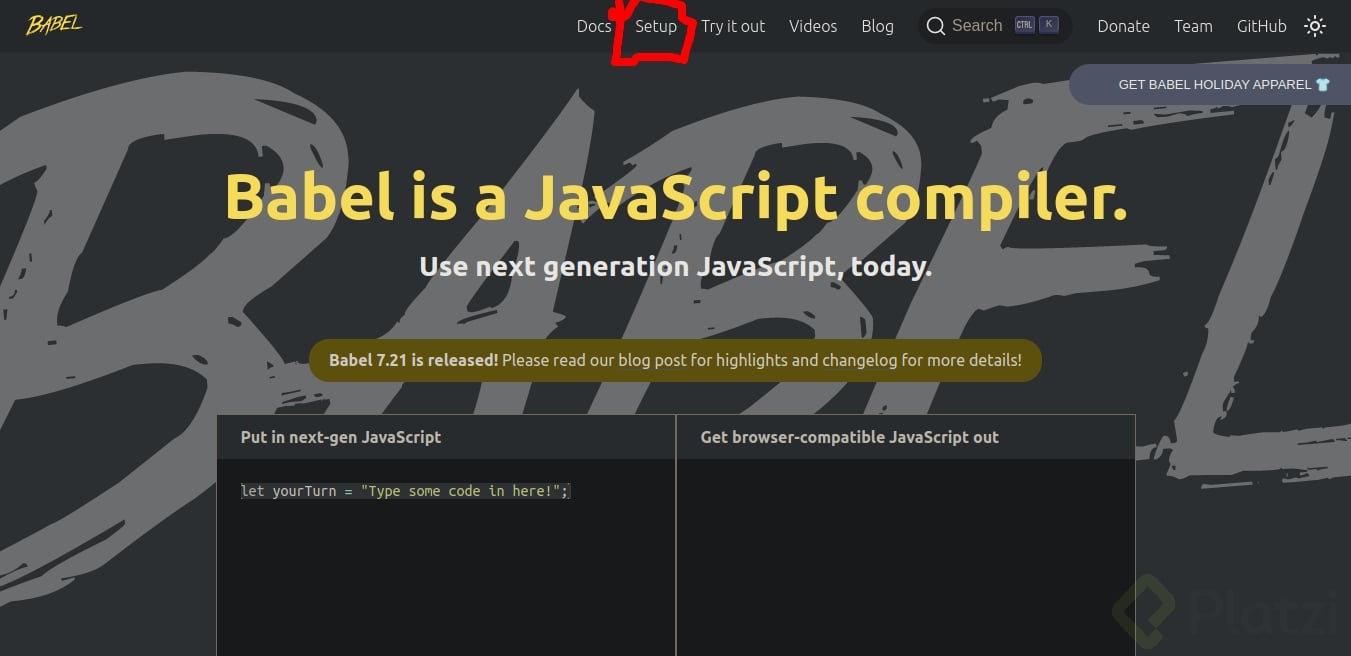1351x656 pixels.
Task: Click the "Babel is a JavaScript compiler." headline
Action: (x=676, y=197)
